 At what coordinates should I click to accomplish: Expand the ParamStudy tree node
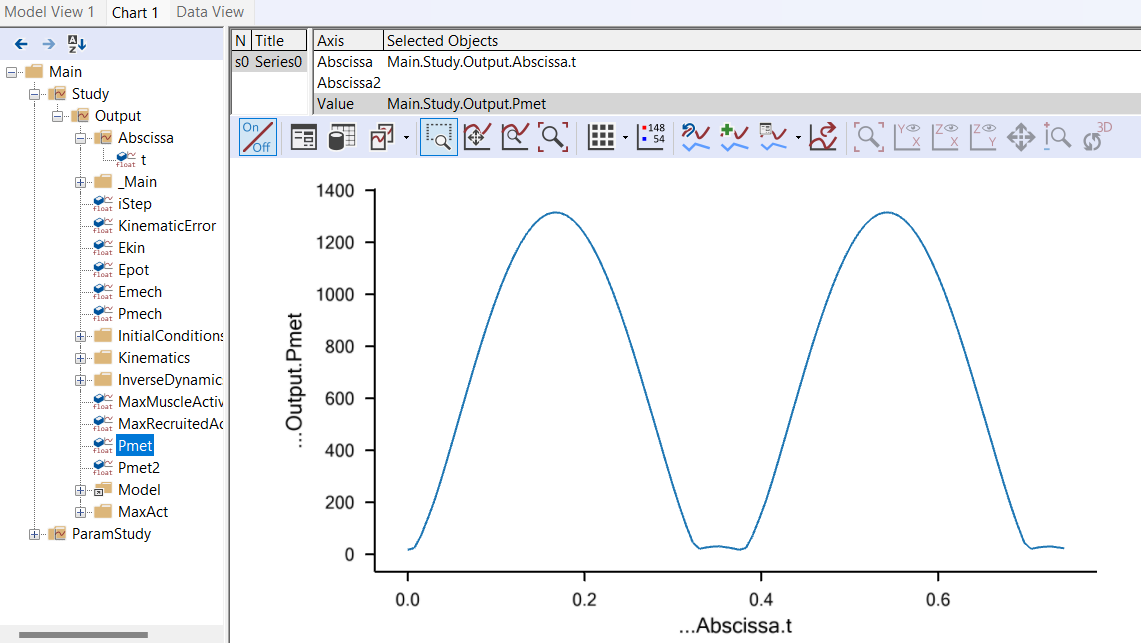click(35, 534)
